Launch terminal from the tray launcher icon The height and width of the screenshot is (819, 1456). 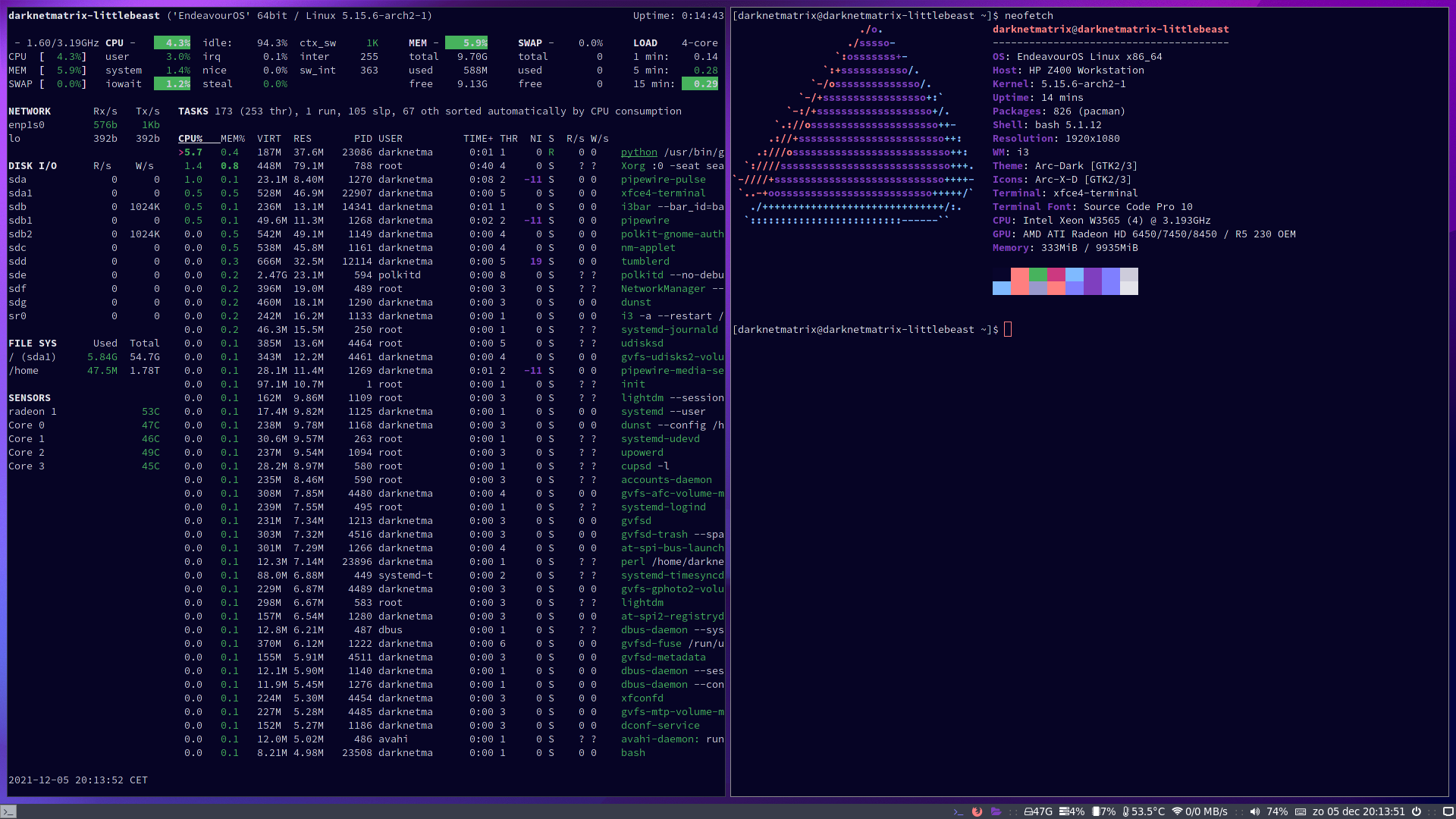coord(959,811)
